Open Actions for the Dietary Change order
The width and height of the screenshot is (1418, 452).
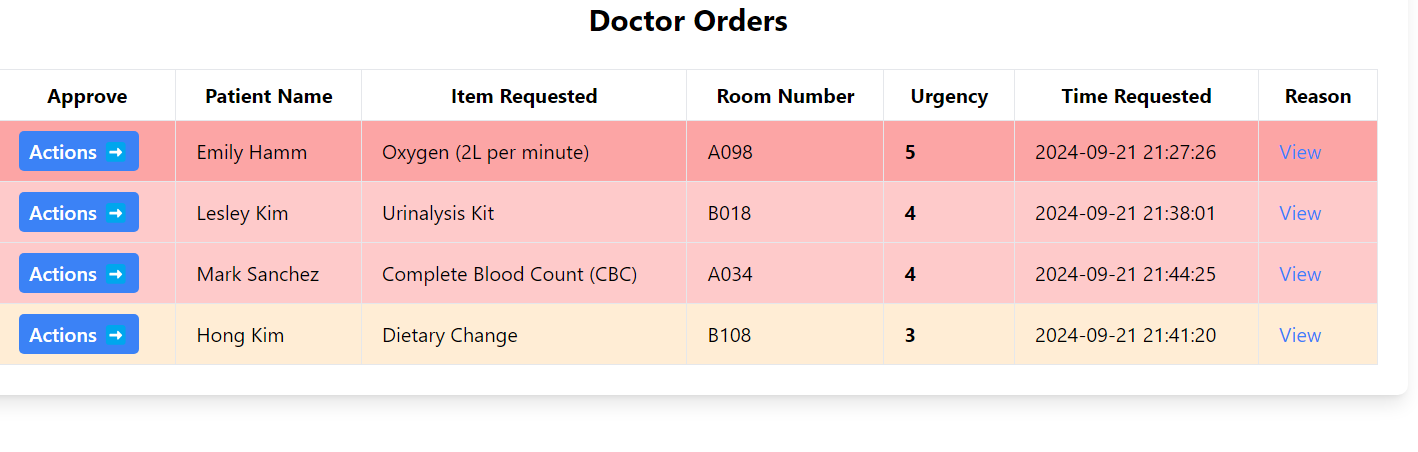pos(78,335)
